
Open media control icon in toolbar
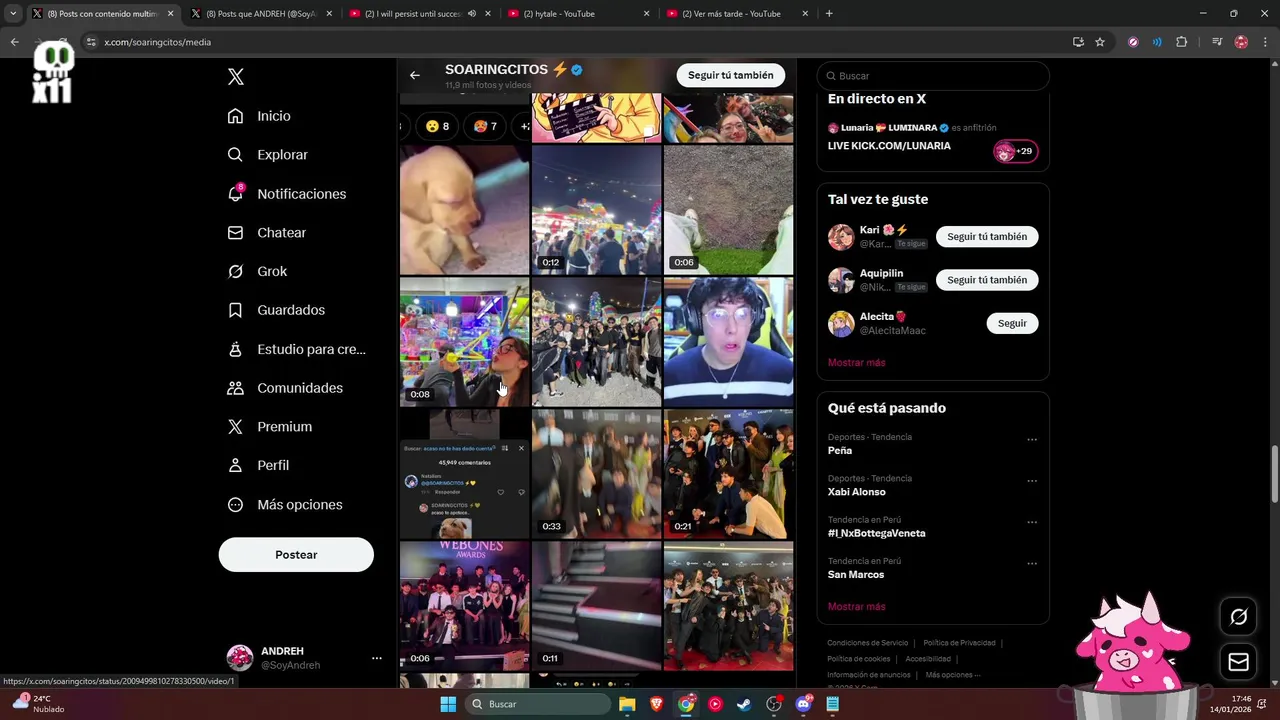click(1217, 42)
